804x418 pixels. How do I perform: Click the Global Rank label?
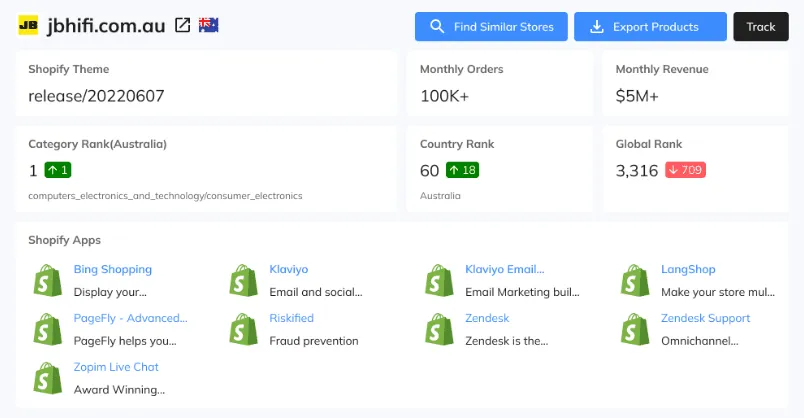coord(649,144)
